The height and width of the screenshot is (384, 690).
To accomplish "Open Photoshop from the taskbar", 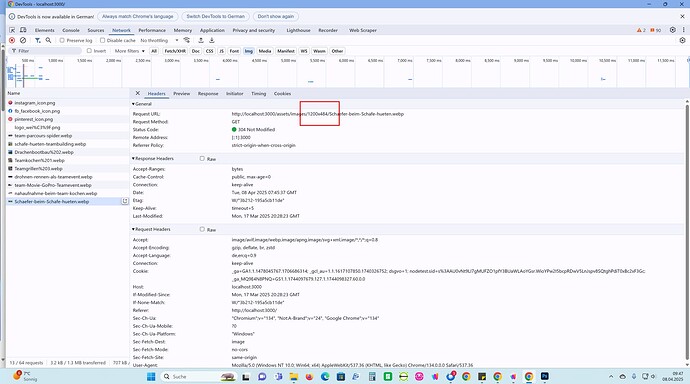I will [x=545, y=376].
